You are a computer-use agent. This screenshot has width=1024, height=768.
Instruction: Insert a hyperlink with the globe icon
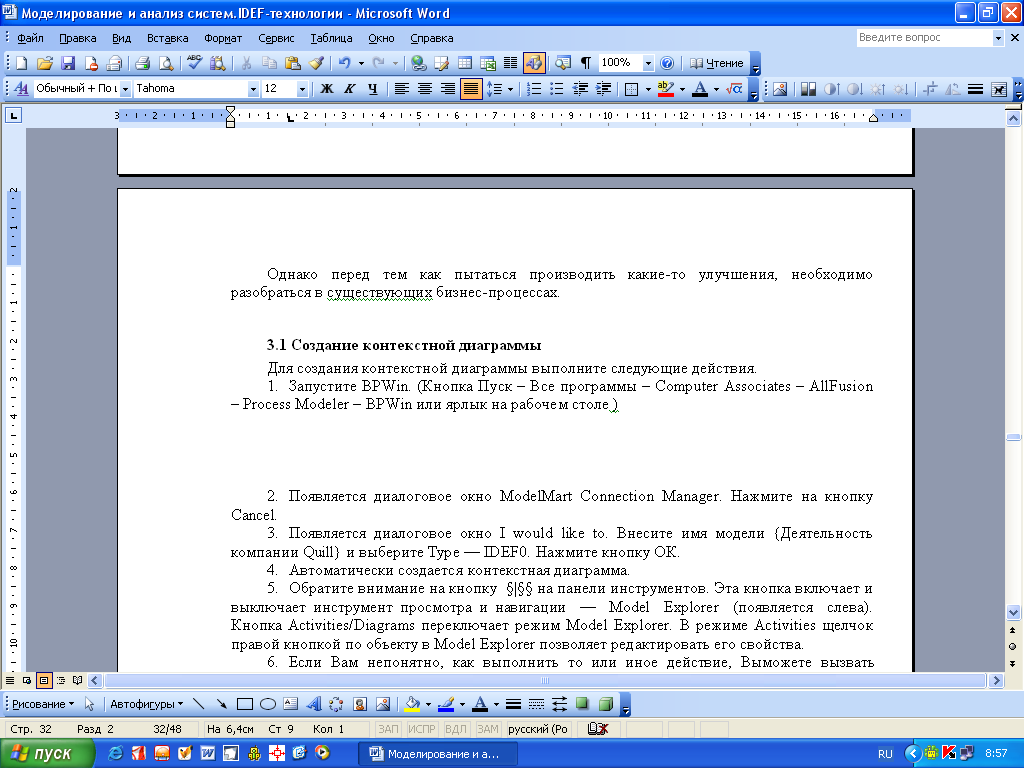(x=419, y=63)
